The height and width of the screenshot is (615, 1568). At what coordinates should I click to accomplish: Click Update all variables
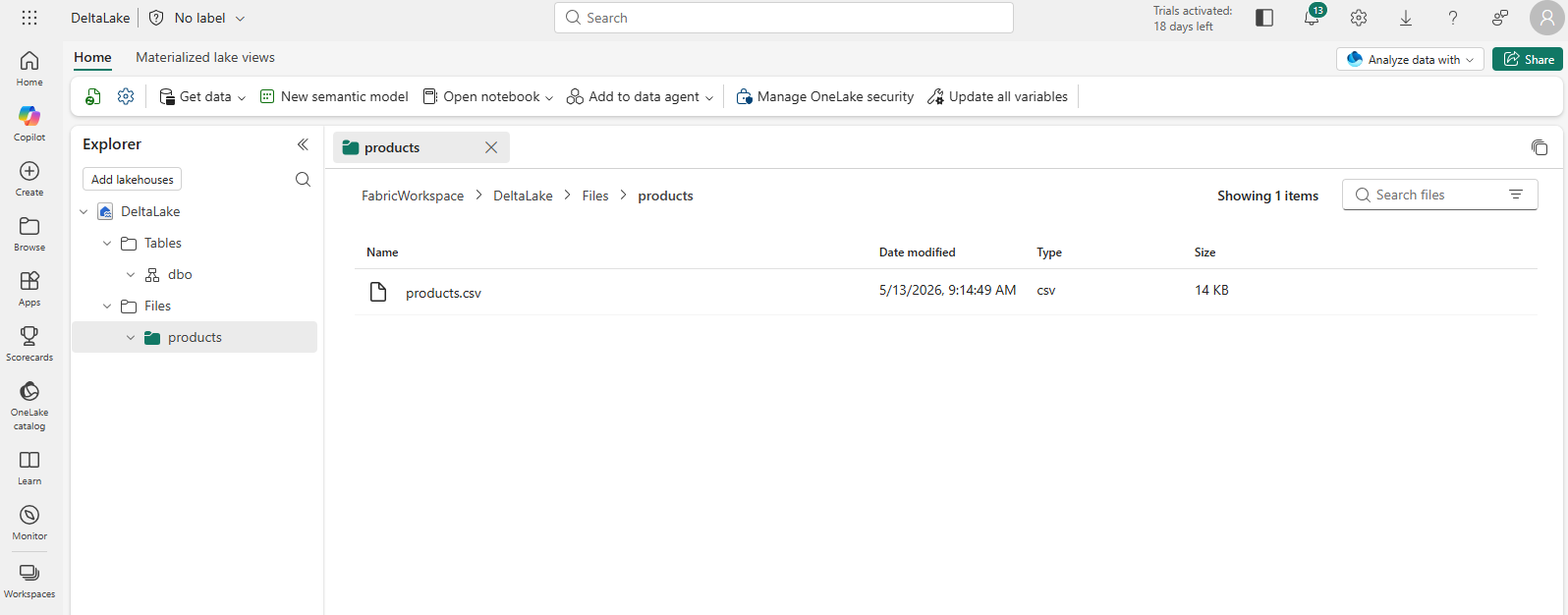(x=997, y=96)
